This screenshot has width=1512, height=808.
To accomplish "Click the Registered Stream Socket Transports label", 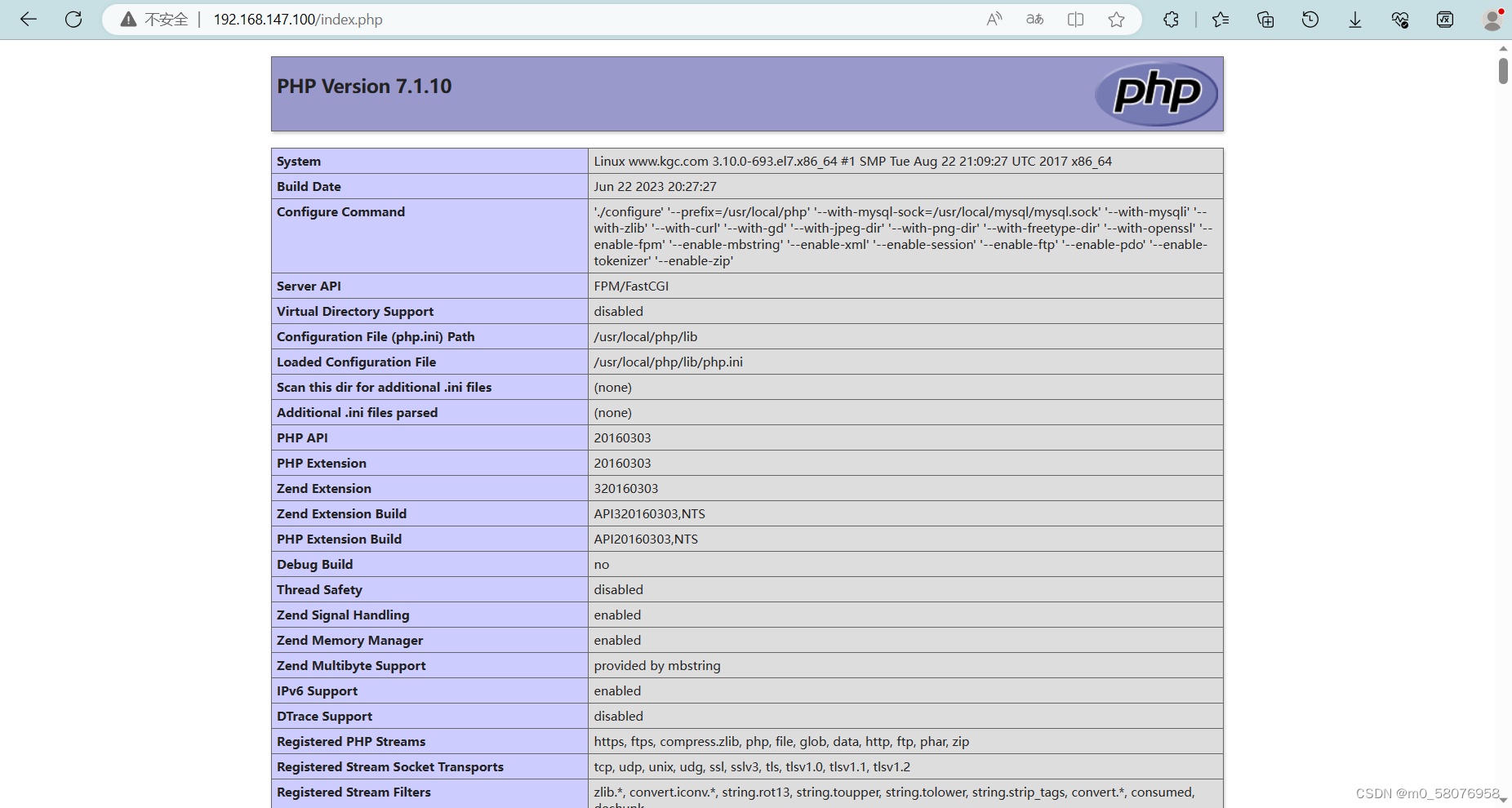I will coord(390,767).
